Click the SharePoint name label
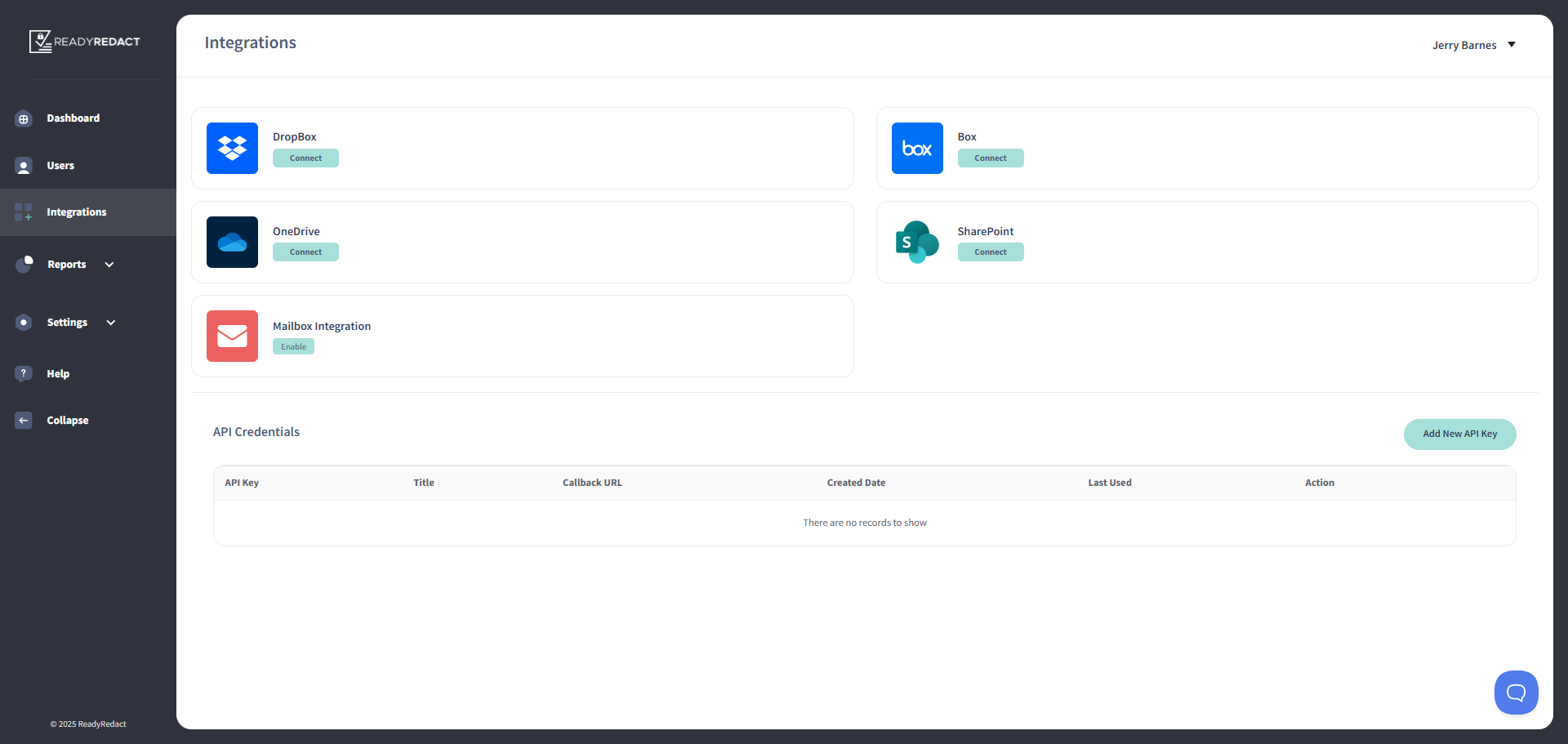Viewport: 1568px width, 744px height. point(986,232)
